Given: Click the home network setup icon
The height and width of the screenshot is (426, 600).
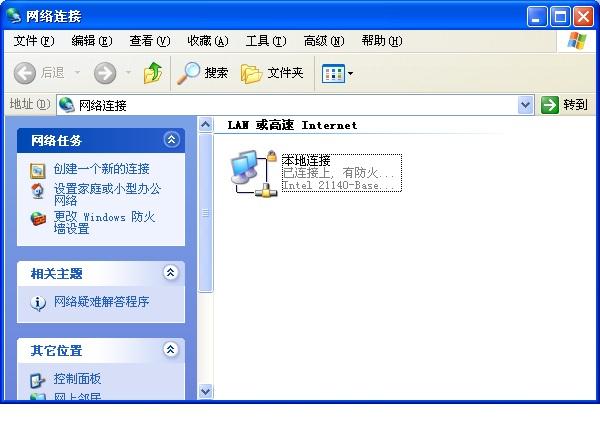Looking at the screenshot, I should pyautogui.click(x=38, y=191).
